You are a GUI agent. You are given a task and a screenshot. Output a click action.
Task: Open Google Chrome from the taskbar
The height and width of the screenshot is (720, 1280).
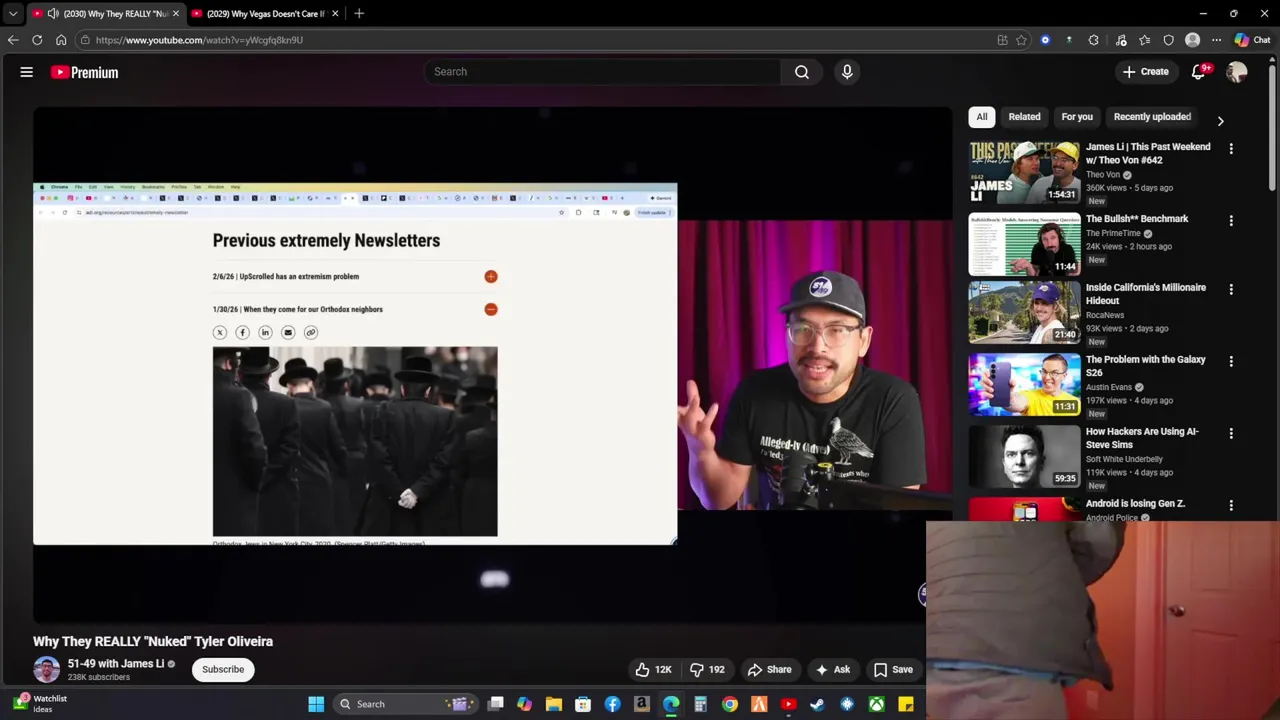click(730, 704)
